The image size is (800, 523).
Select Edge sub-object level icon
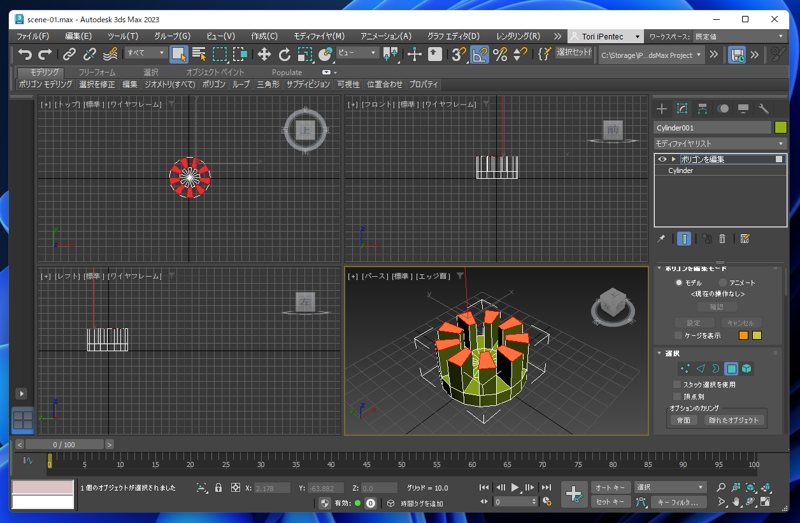coord(701,368)
